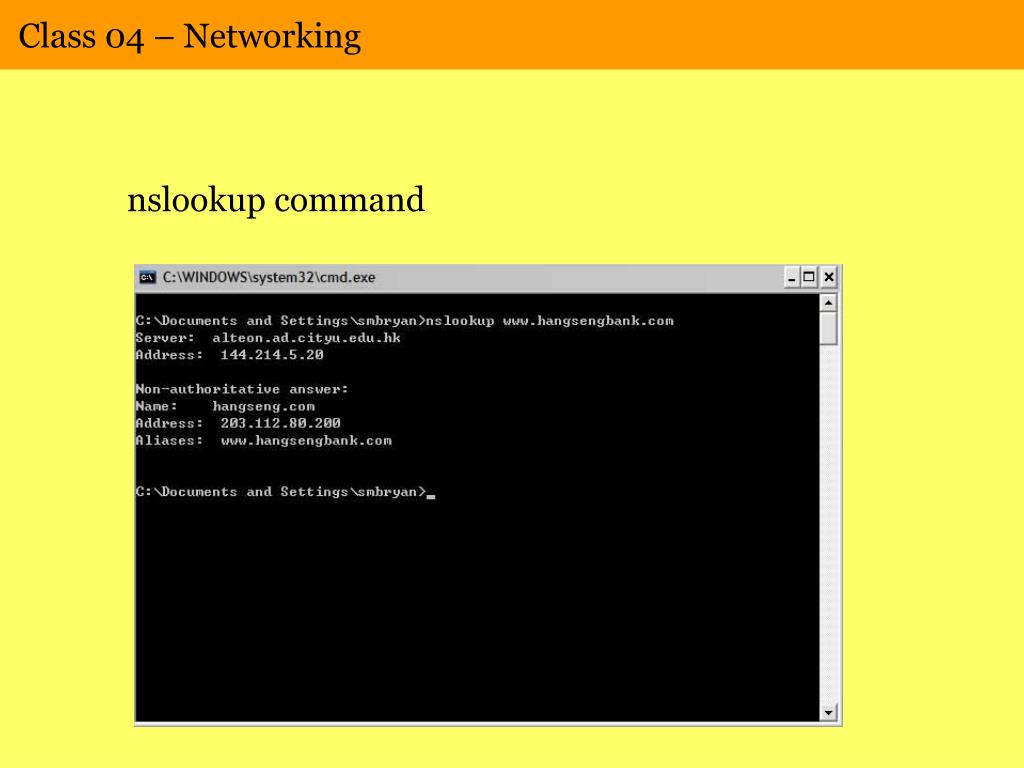The height and width of the screenshot is (768, 1024).
Task: Maximize the cmd.exe window
Action: (x=809, y=278)
